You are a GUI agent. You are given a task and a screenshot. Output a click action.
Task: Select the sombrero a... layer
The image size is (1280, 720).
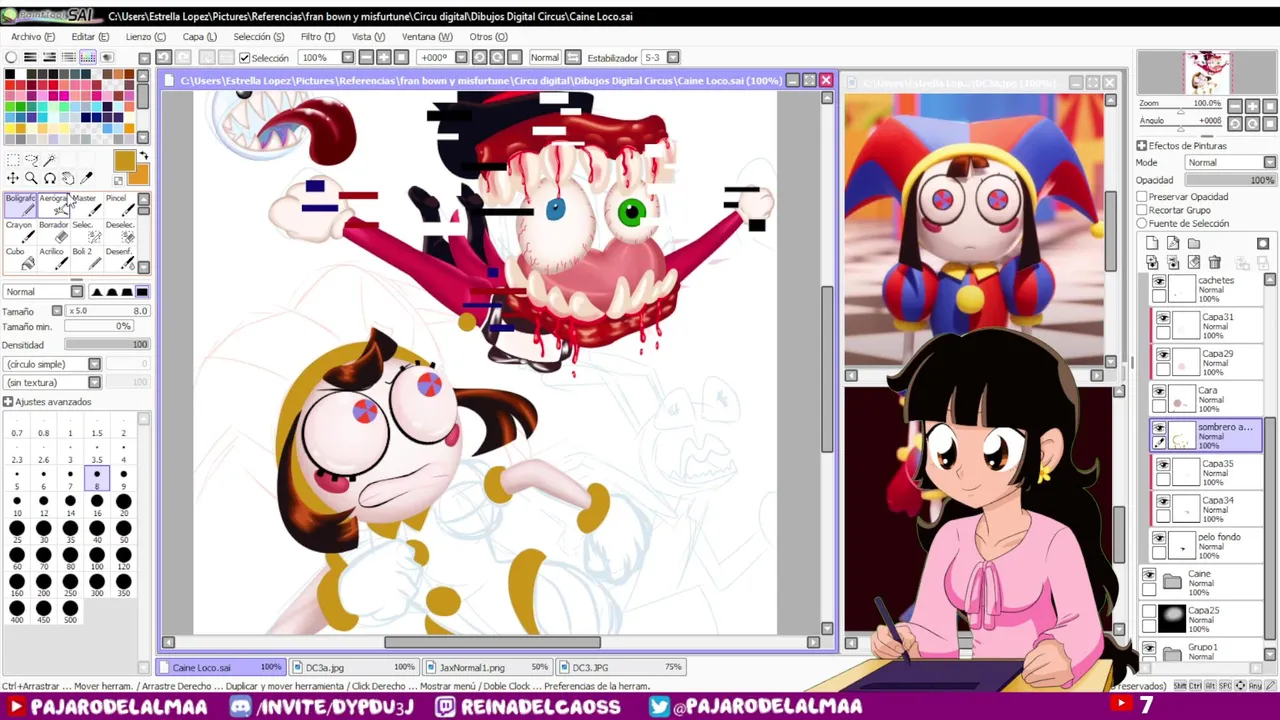click(x=1207, y=435)
